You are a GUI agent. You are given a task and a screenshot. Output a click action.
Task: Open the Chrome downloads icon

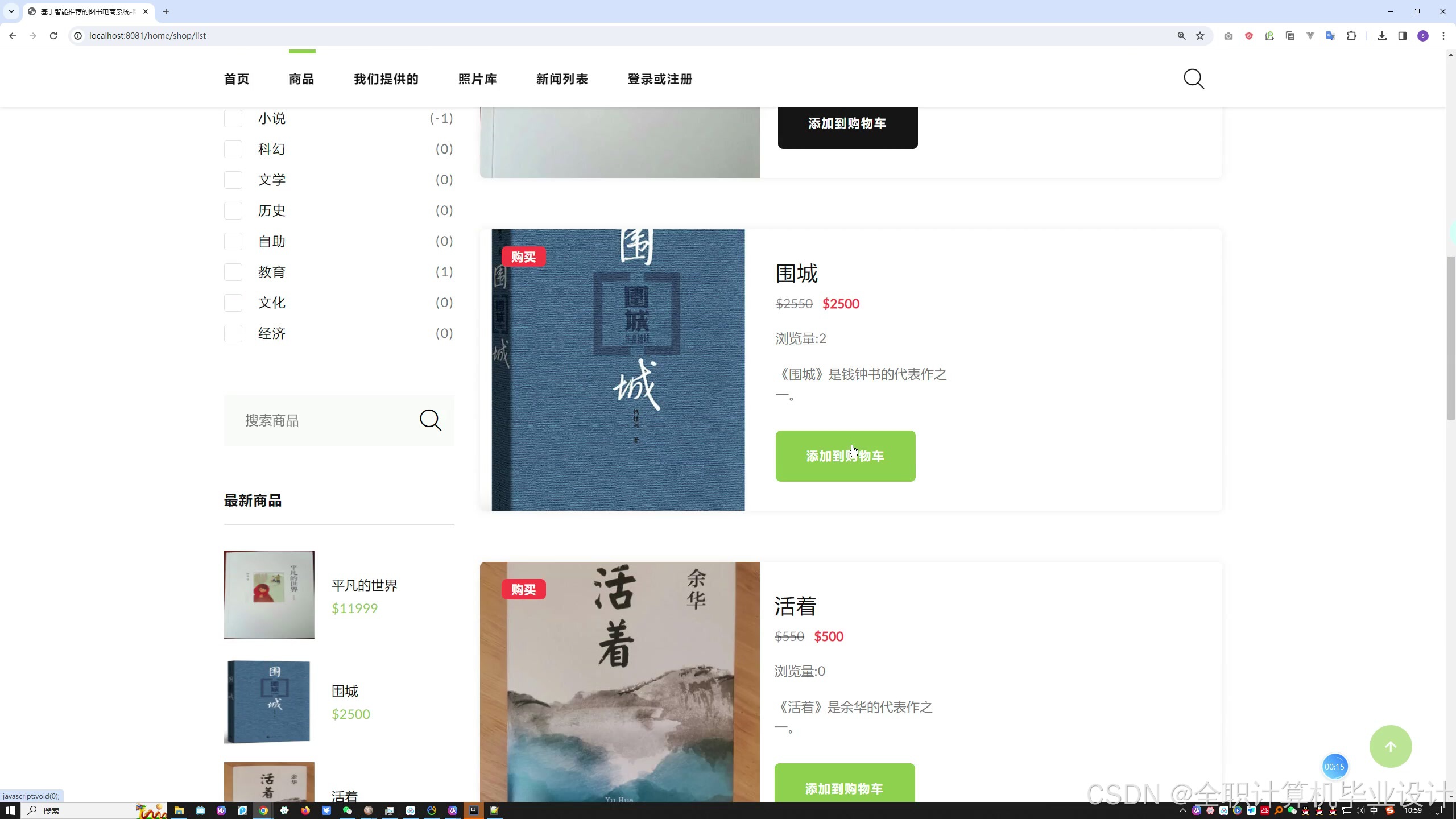click(1381, 36)
